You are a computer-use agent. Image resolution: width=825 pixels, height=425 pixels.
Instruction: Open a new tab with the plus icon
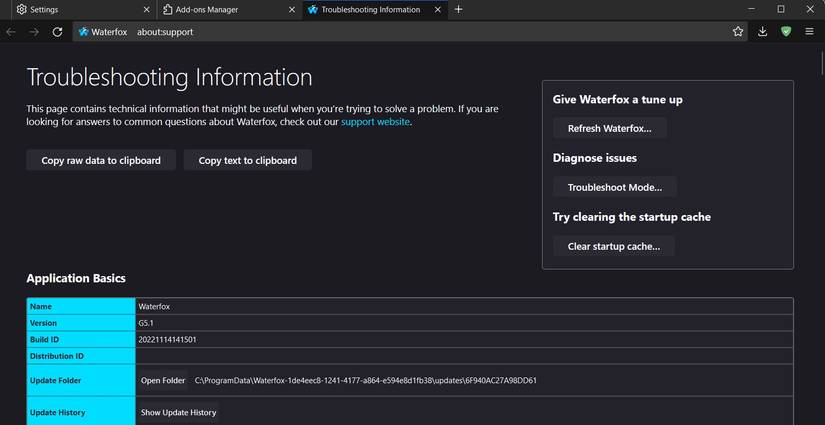point(458,9)
